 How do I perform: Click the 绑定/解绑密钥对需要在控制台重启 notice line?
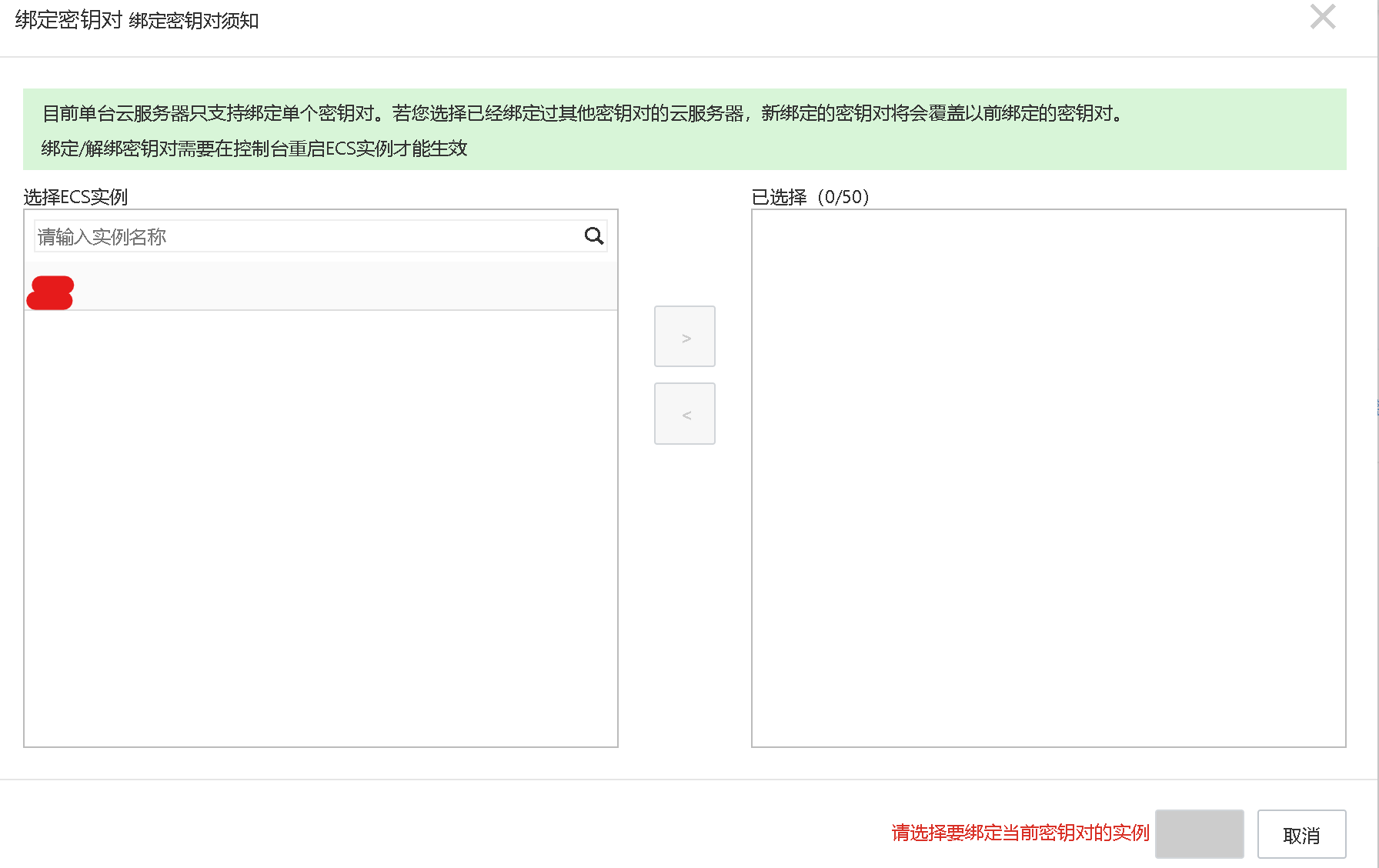click(x=255, y=149)
